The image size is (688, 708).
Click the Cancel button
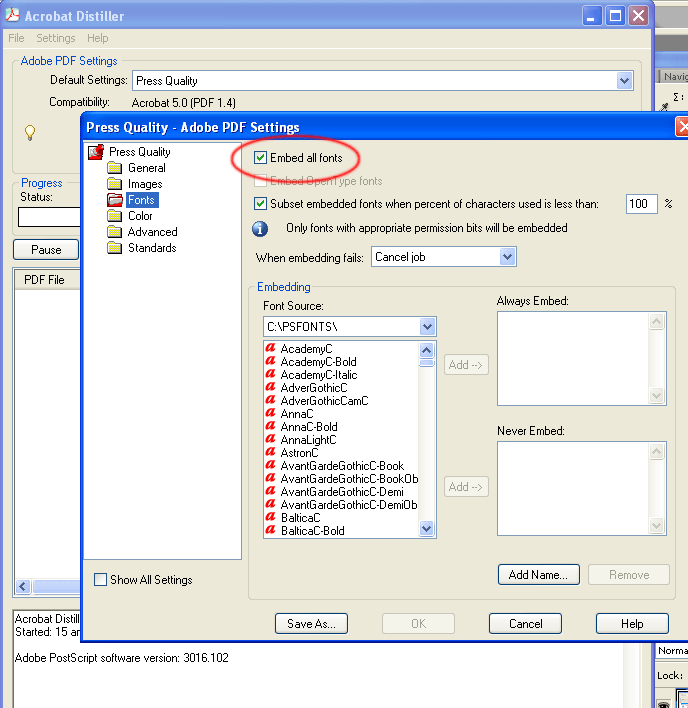click(x=525, y=624)
